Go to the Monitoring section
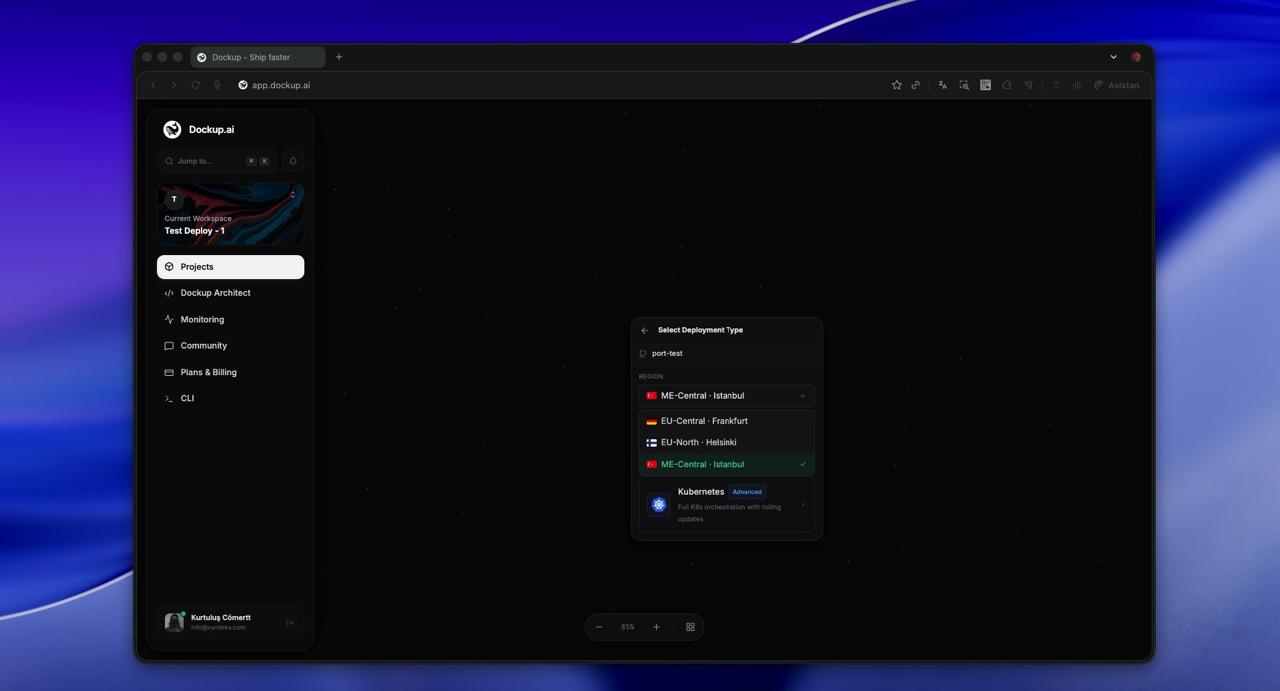This screenshot has height=691, width=1280. pyautogui.click(x=230, y=319)
